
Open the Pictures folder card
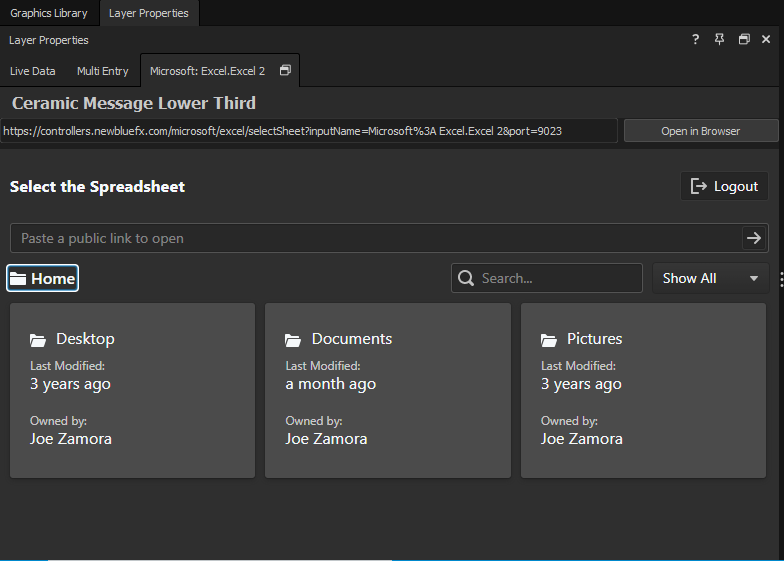tap(644, 390)
